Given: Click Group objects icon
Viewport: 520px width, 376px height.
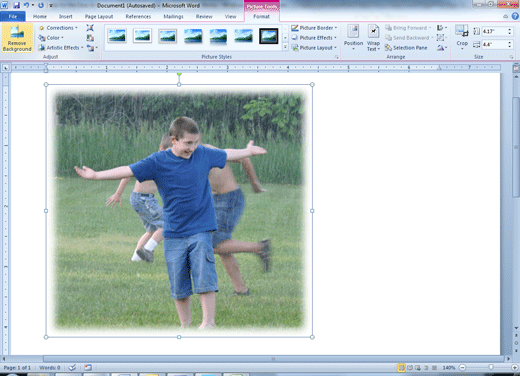Looking at the screenshot, I should click(x=441, y=38).
